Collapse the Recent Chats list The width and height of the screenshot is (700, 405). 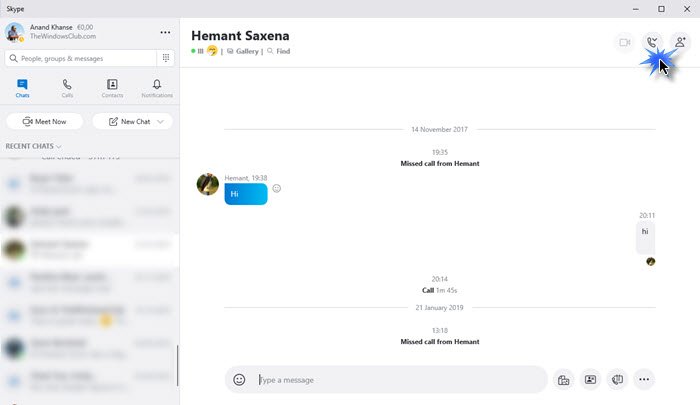pos(33,146)
